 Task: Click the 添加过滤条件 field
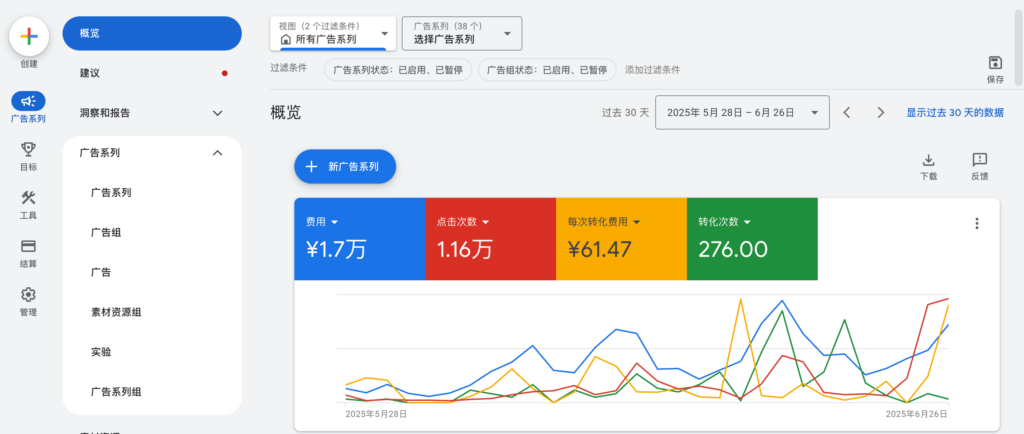click(x=652, y=70)
